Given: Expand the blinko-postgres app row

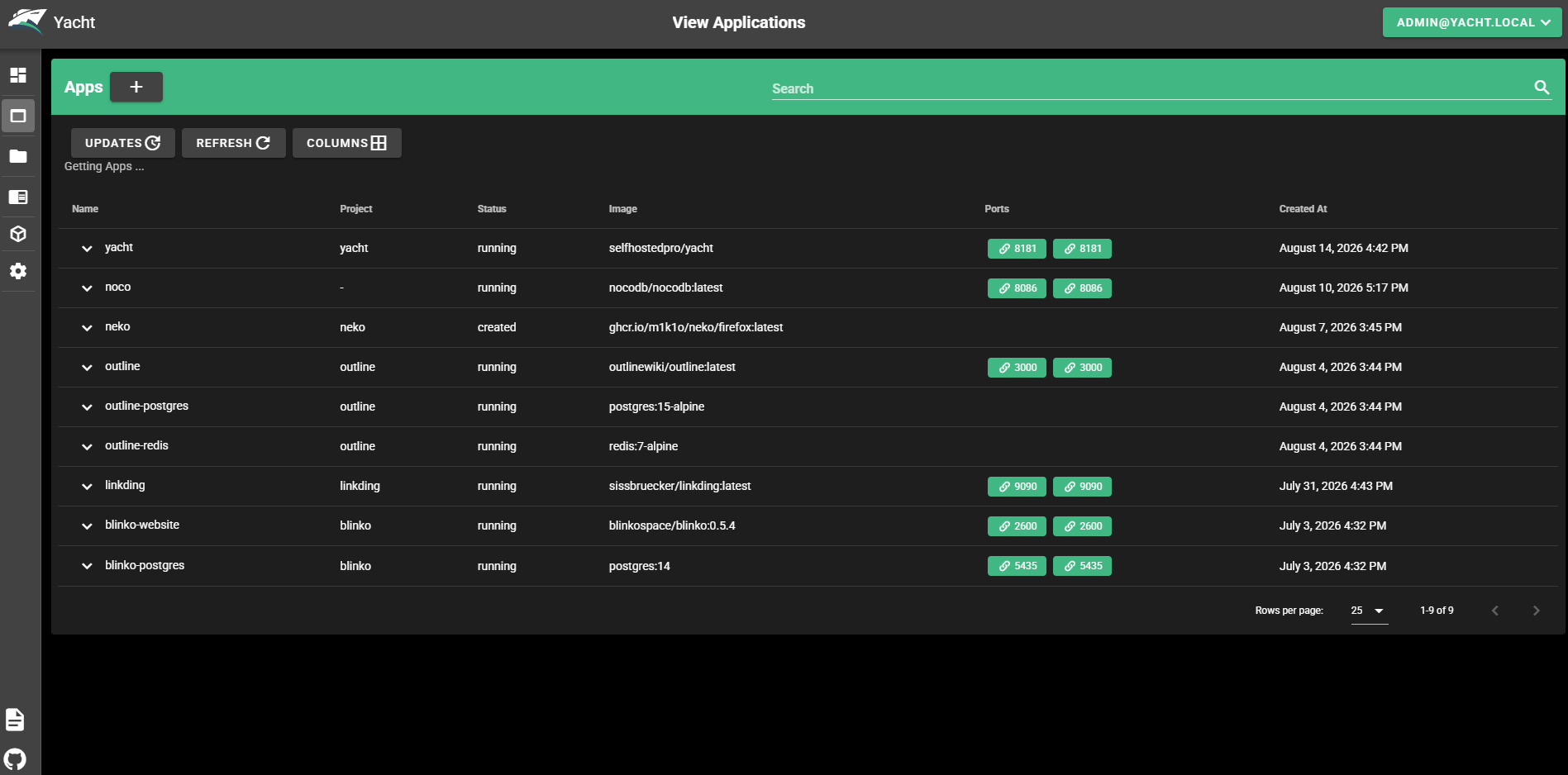Looking at the screenshot, I should (x=87, y=567).
